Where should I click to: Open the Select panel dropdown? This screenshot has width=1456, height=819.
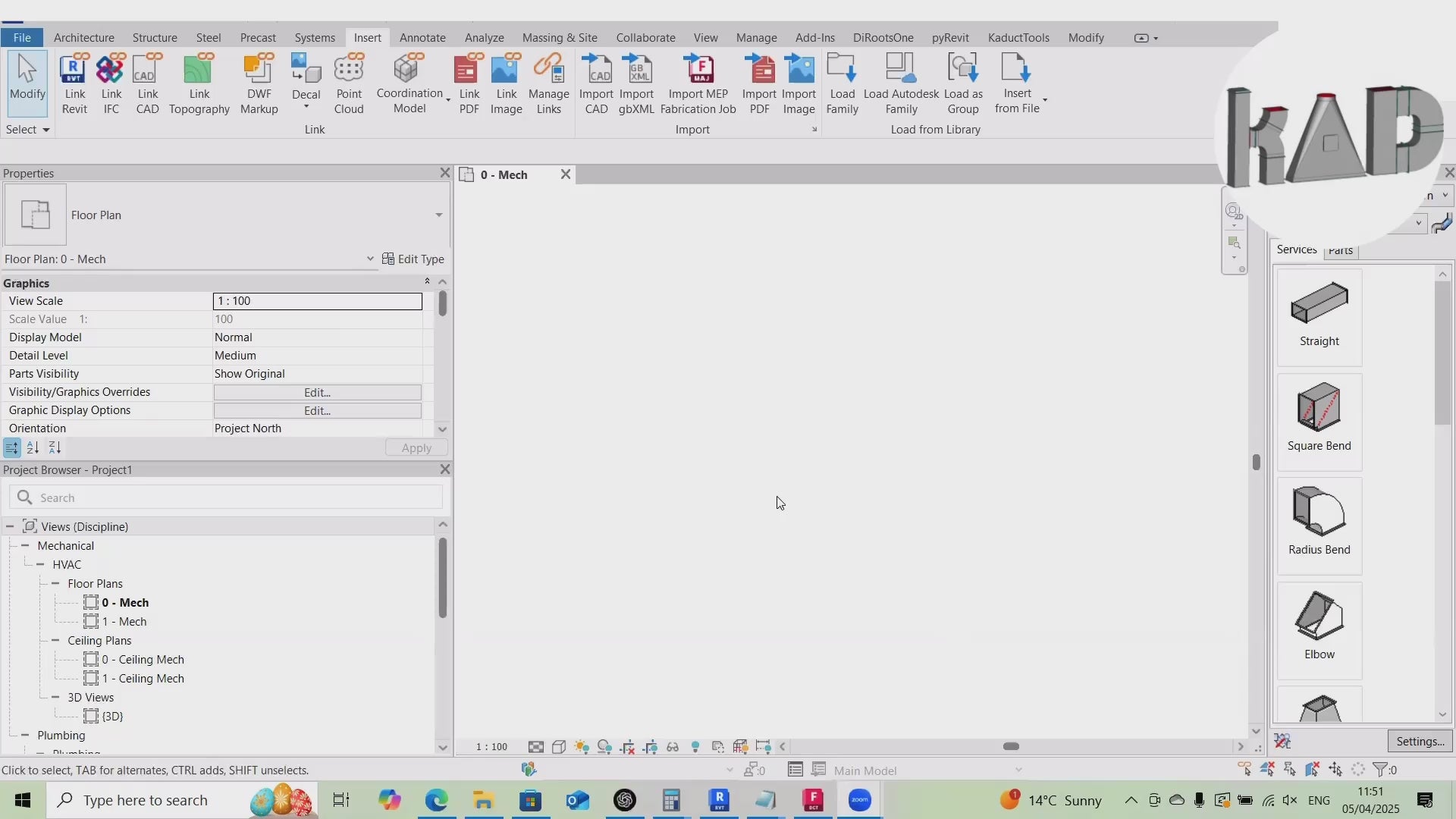point(27,130)
